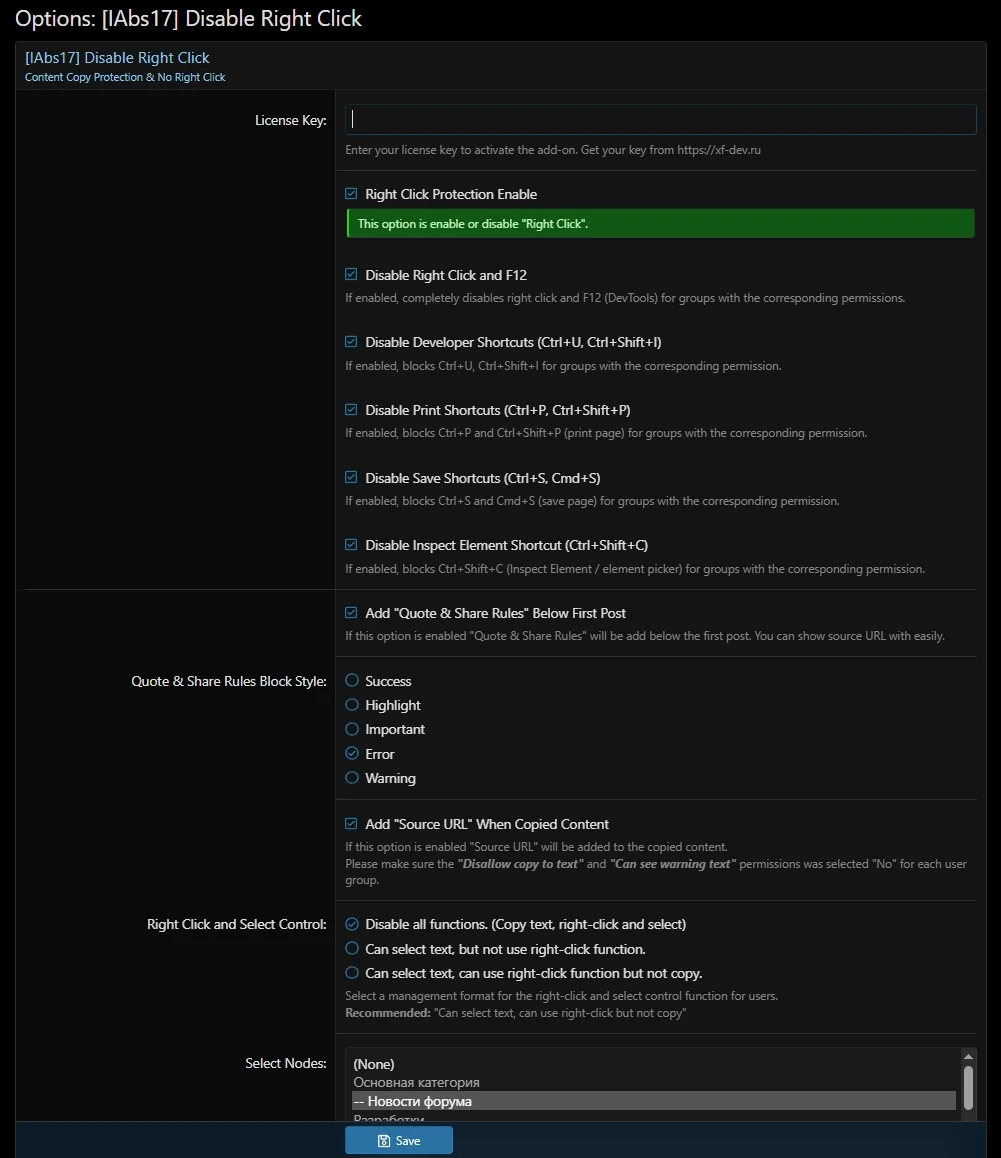
Task: Select (None) in Select Nodes list
Action: pos(654,1064)
